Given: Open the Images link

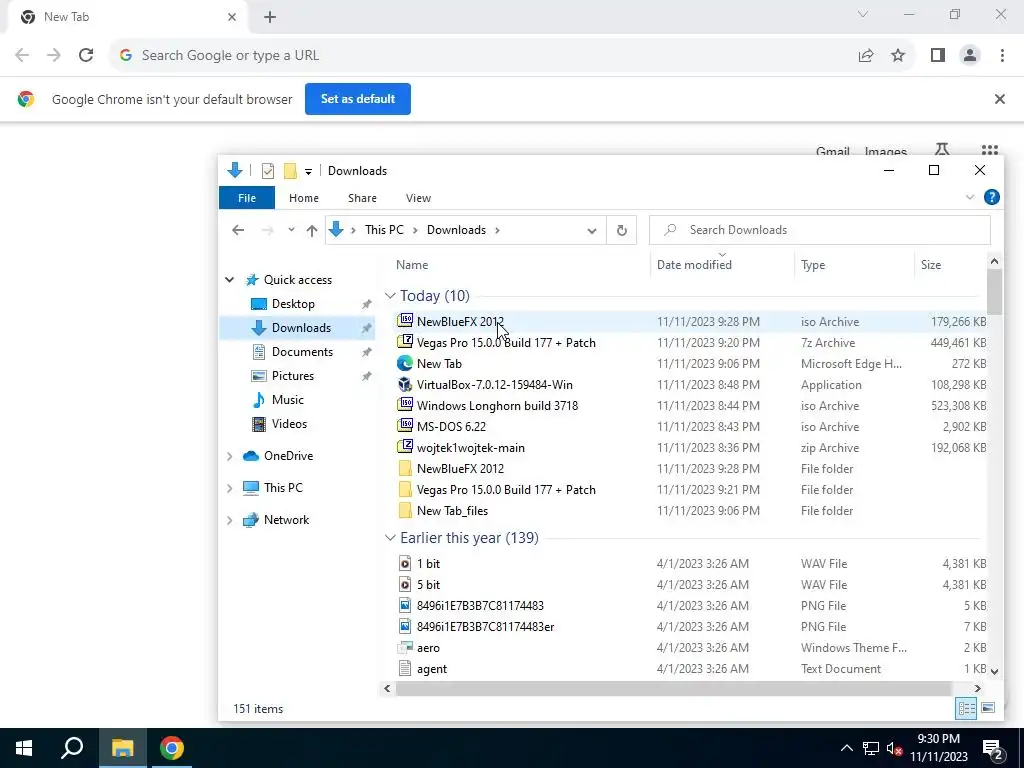Looking at the screenshot, I should [886, 152].
